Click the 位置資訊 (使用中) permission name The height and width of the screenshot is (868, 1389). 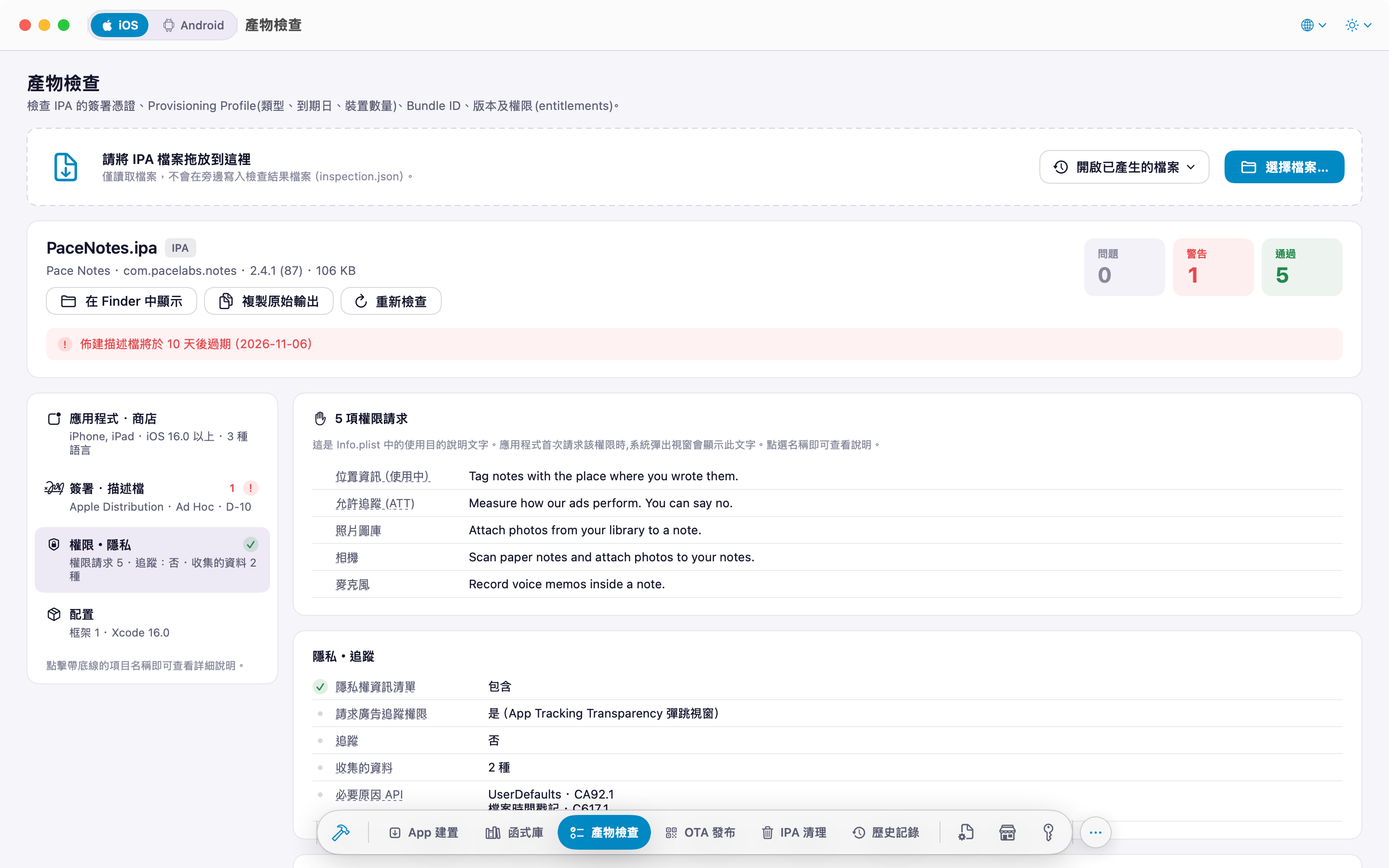click(383, 476)
